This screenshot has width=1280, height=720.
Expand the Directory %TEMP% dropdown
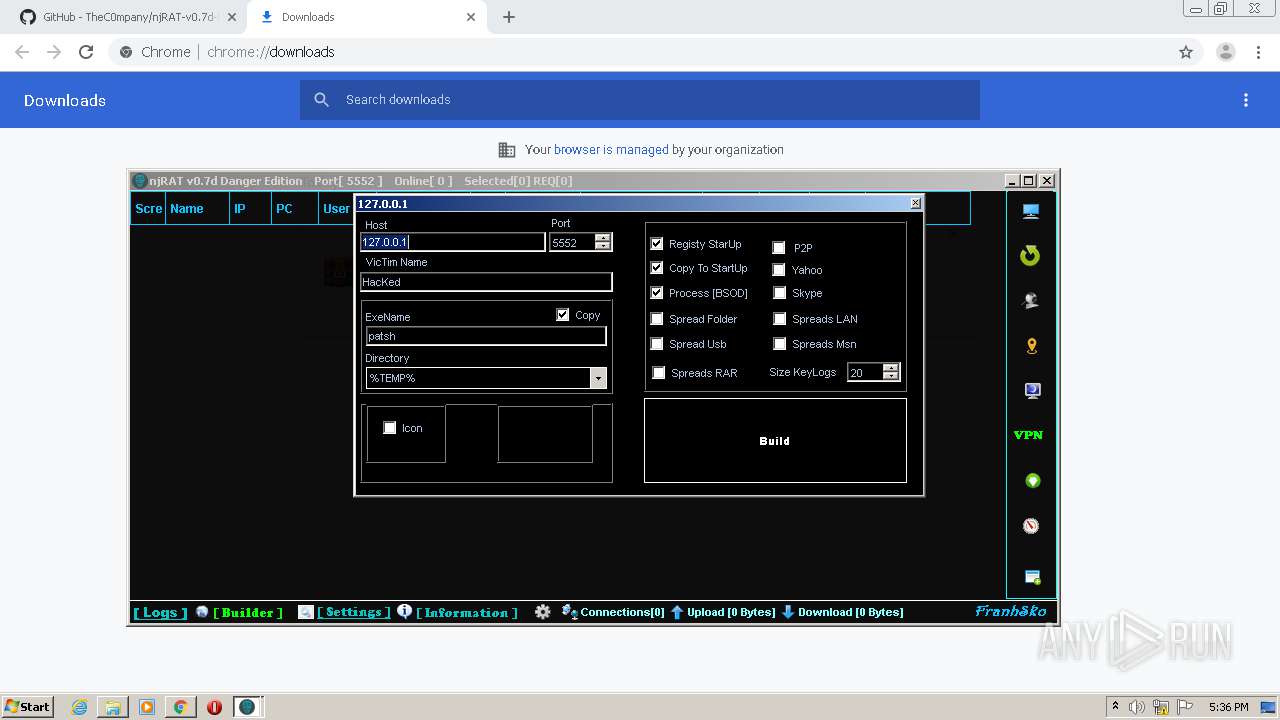pyautogui.click(x=598, y=378)
